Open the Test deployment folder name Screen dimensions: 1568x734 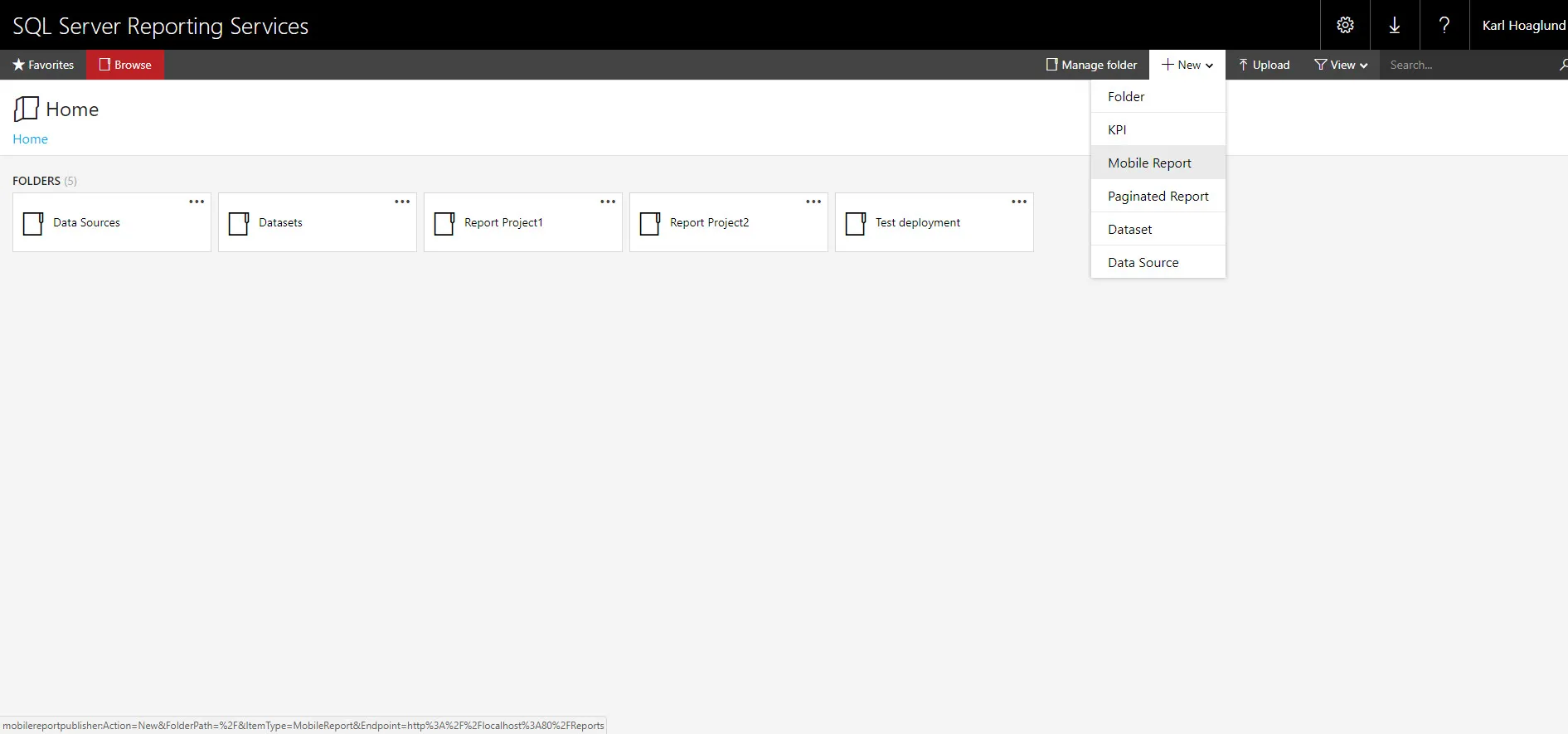point(918,222)
